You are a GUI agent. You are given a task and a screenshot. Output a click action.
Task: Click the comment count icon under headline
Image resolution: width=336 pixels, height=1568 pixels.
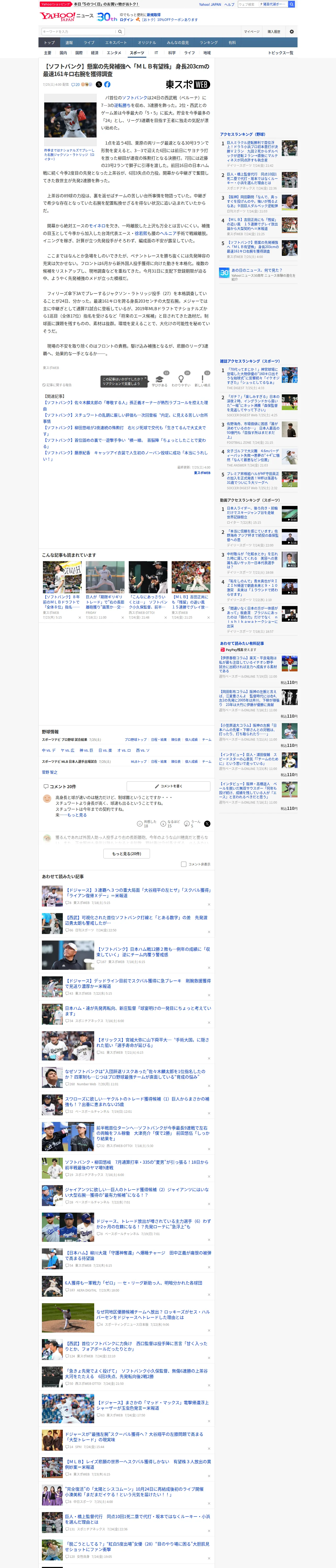point(76,85)
